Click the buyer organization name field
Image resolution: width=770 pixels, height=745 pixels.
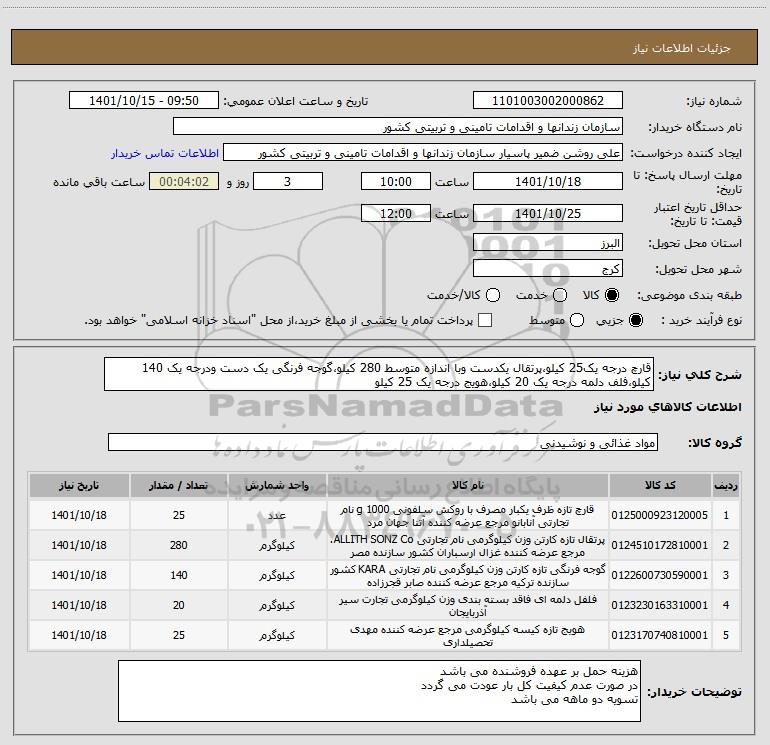pos(398,127)
